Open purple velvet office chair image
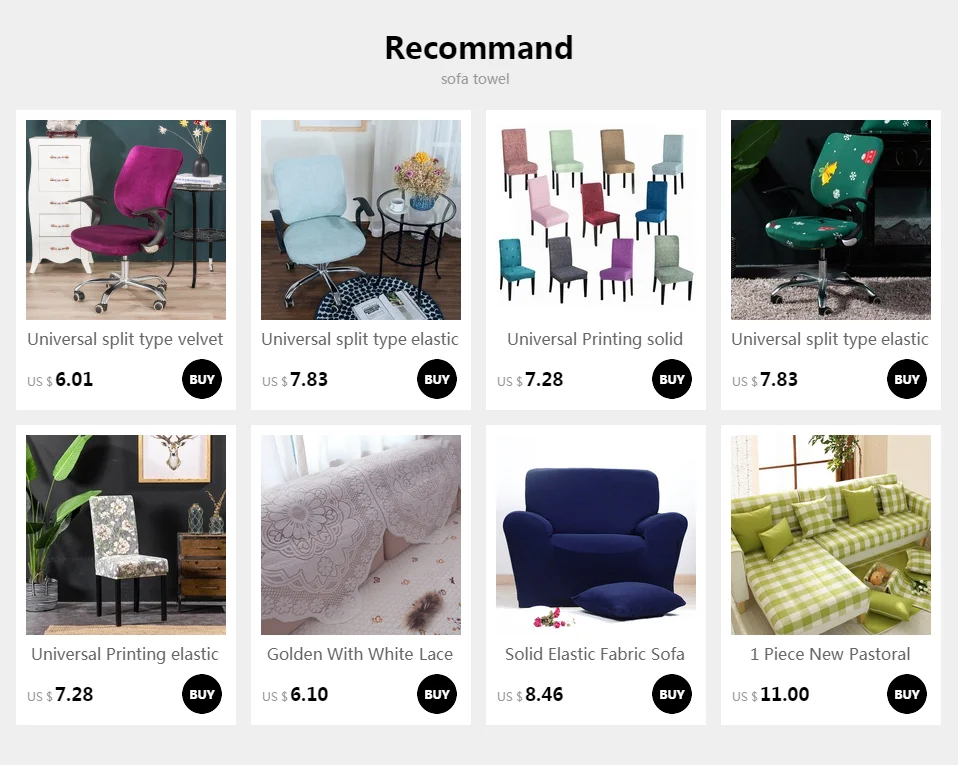Screen dimensions: 958x765 pyautogui.click(x=126, y=220)
